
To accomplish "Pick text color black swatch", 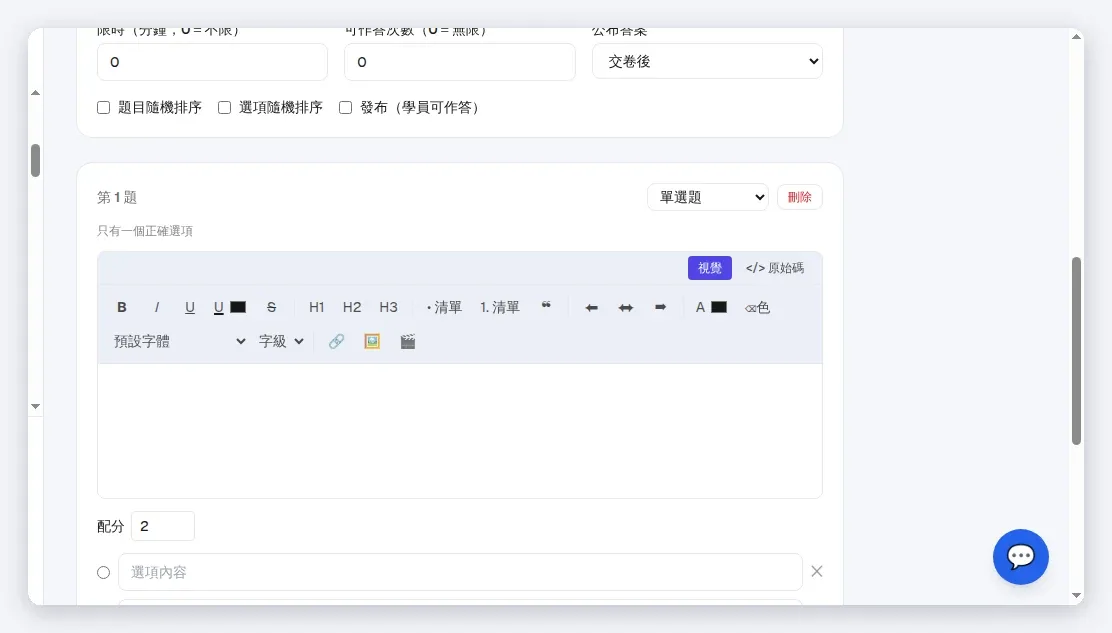I will pos(719,307).
